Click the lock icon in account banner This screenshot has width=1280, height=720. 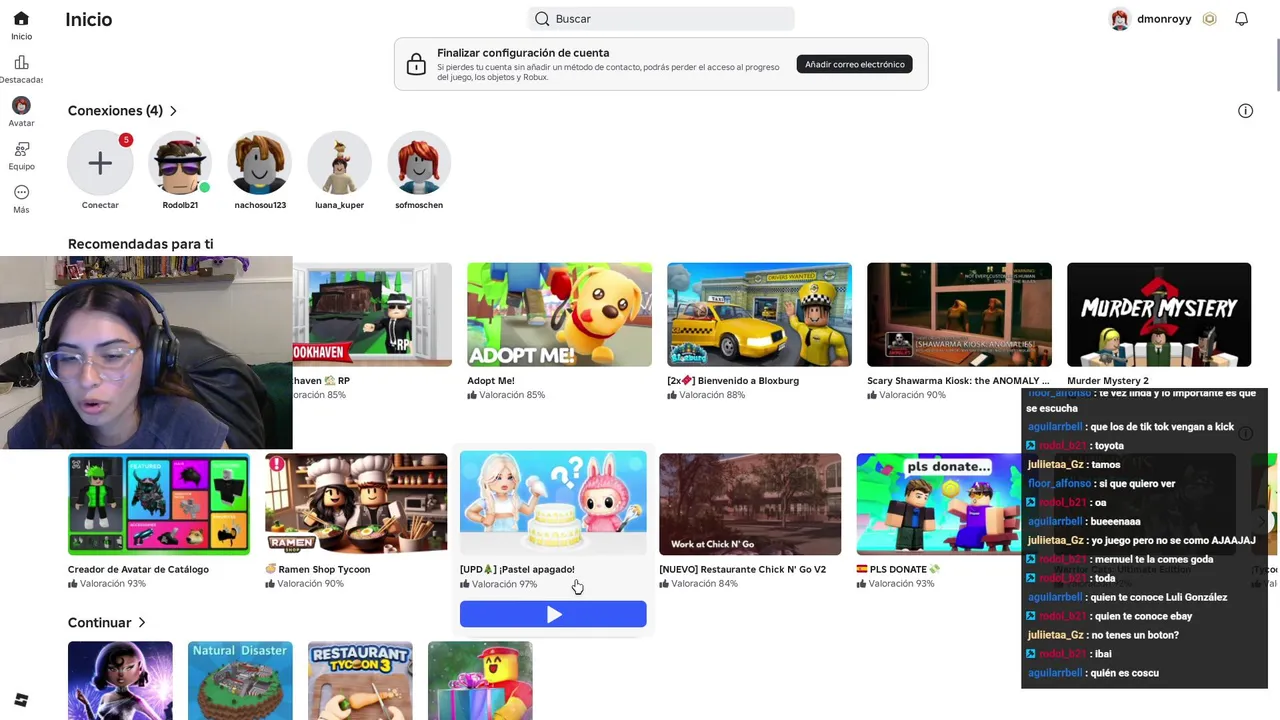416,65
